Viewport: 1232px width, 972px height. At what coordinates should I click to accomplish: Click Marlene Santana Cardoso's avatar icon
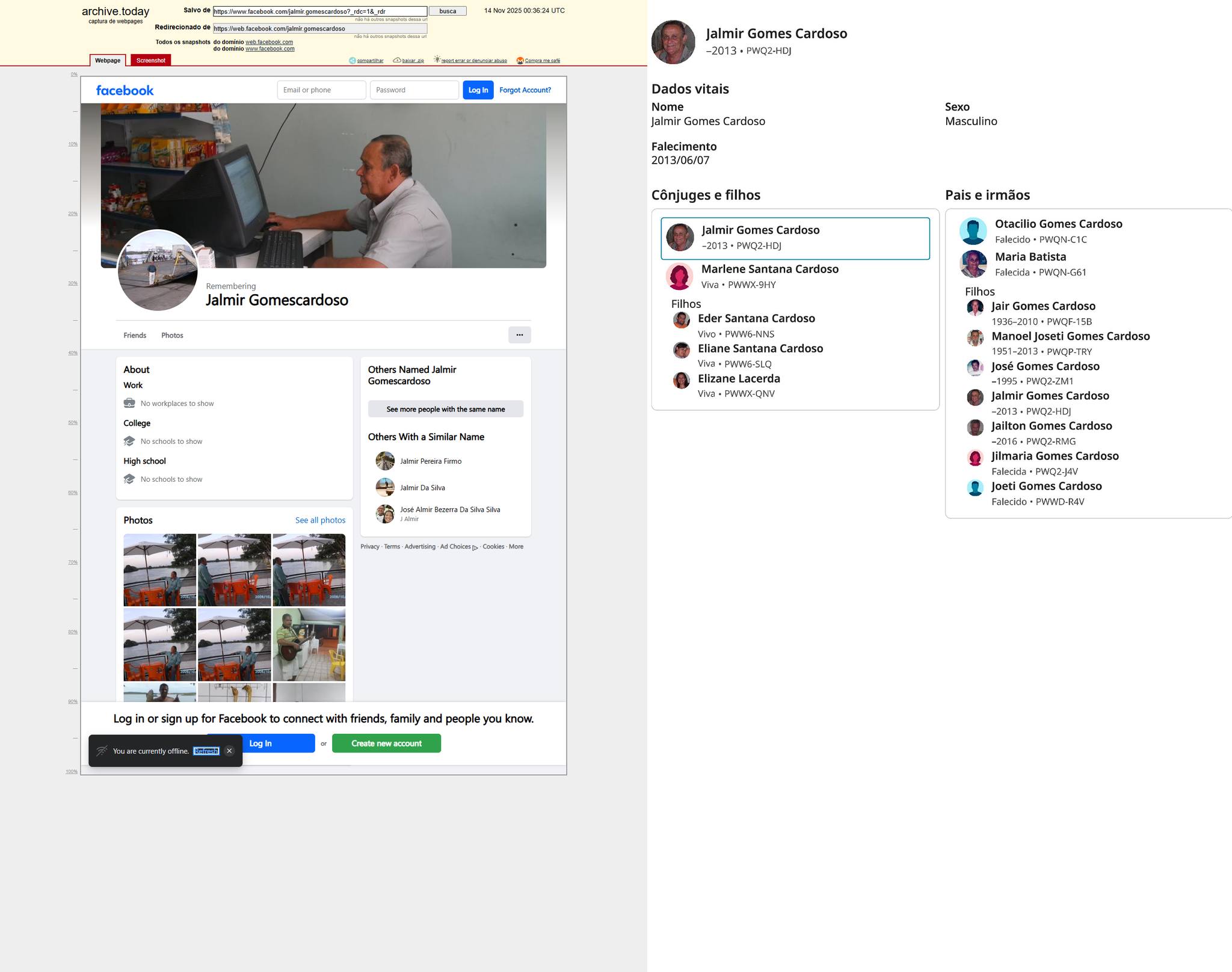coord(679,277)
